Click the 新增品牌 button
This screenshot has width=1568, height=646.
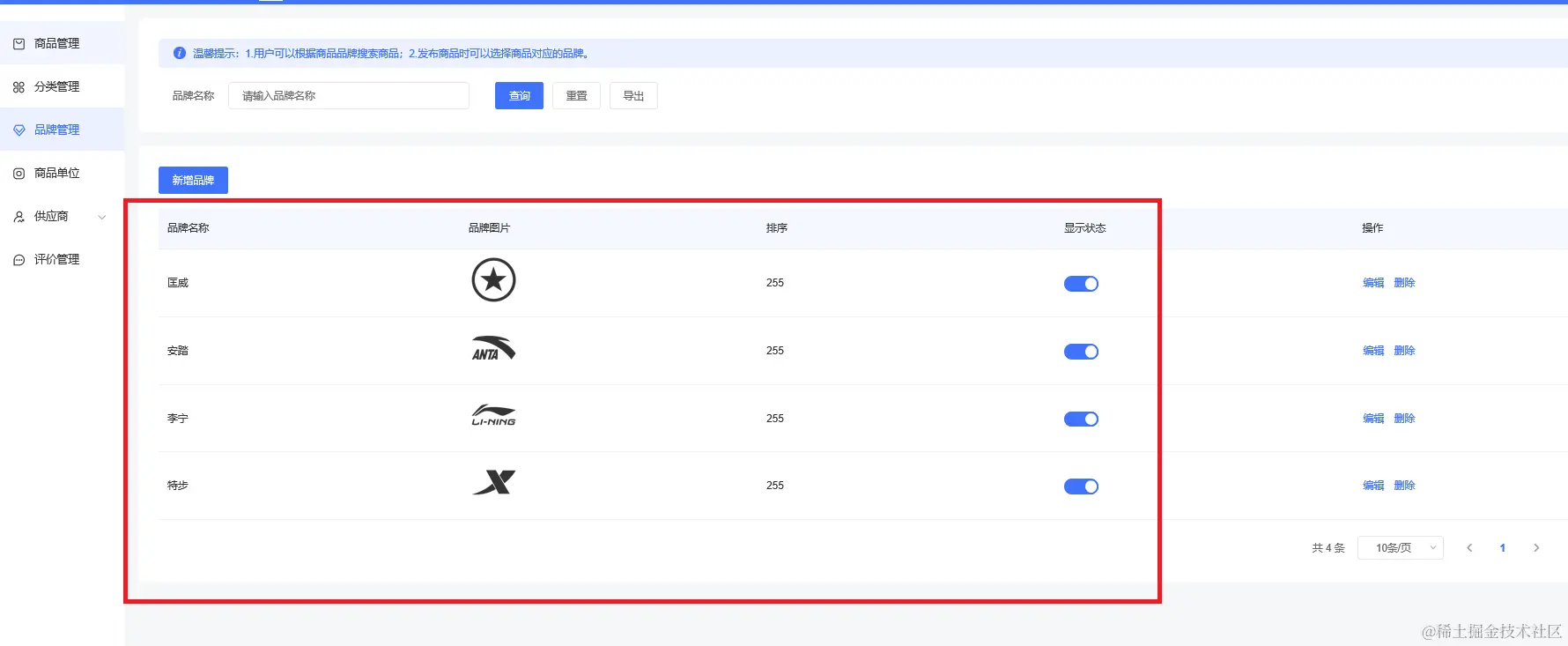(x=193, y=180)
